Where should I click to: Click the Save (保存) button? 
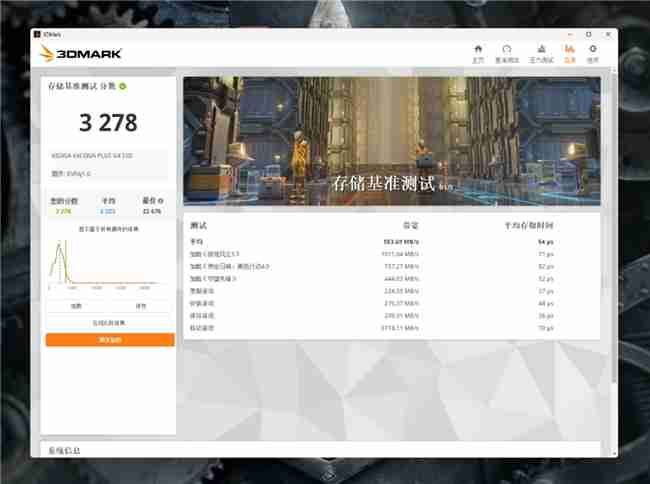(141, 306)
